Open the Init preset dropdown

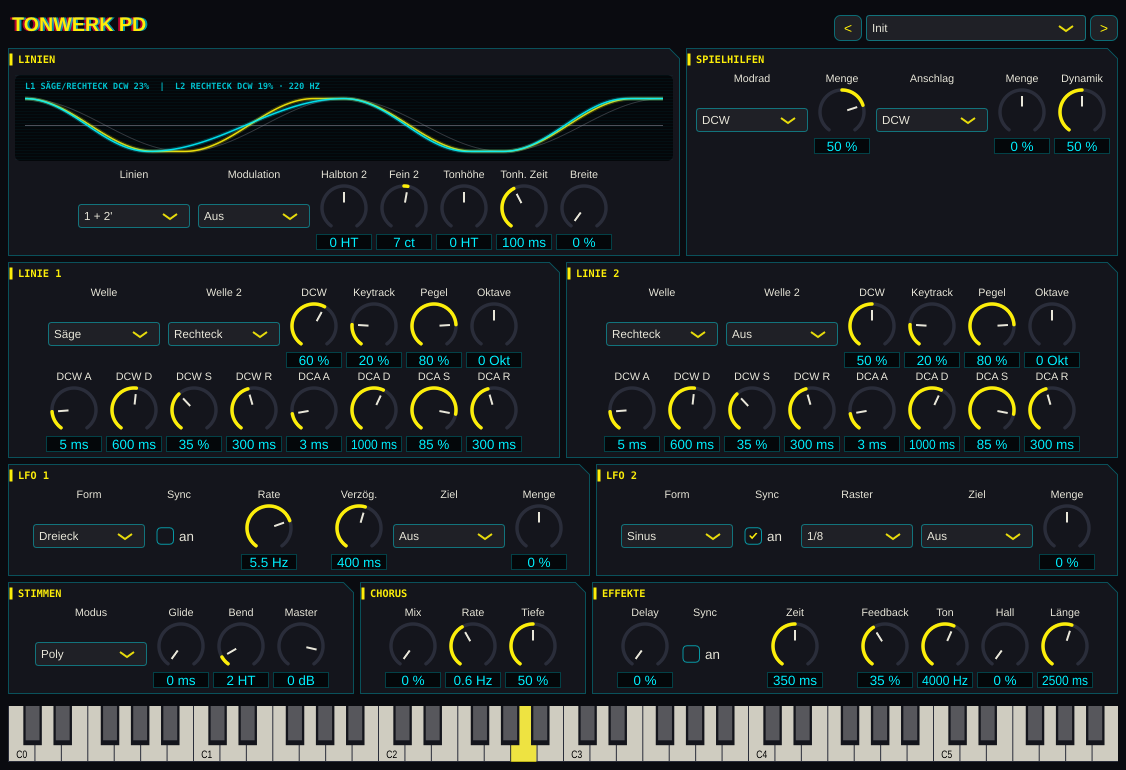[975, 28]
